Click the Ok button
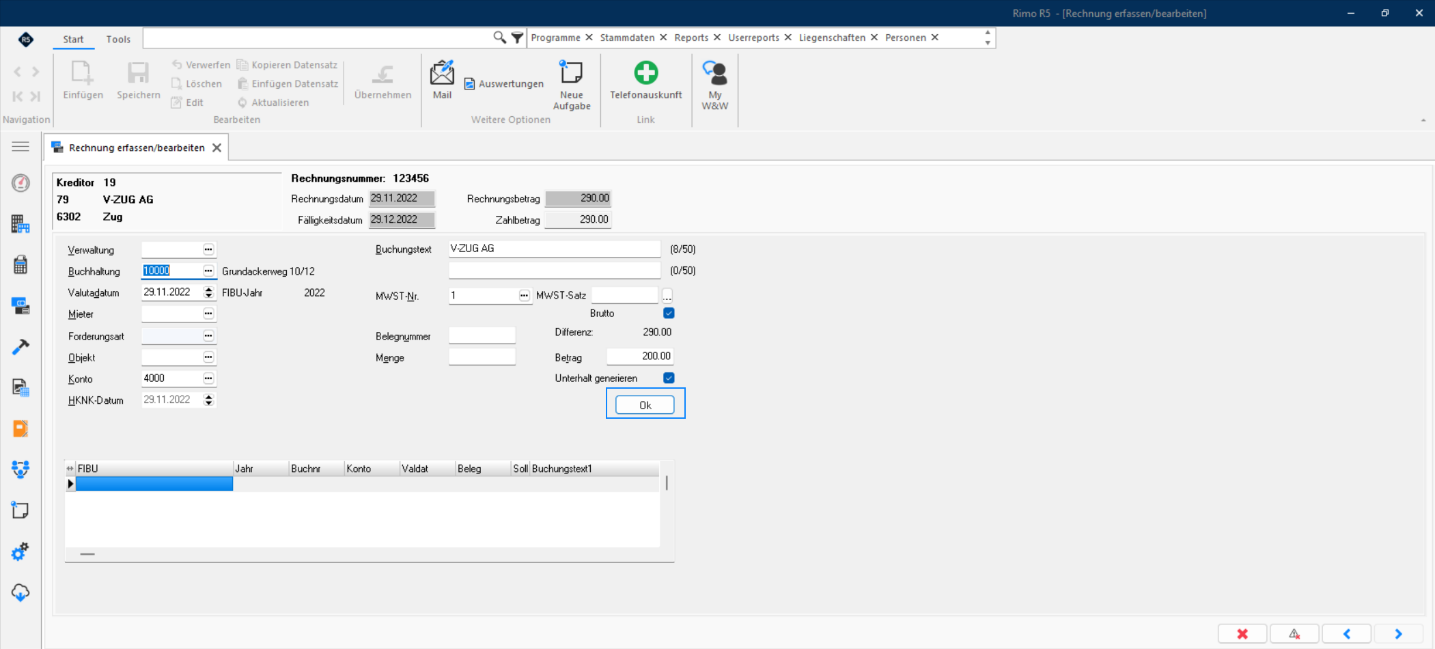Image resolution: width=1435 pixels, height=649 pixels. click(x=645, y=405)
